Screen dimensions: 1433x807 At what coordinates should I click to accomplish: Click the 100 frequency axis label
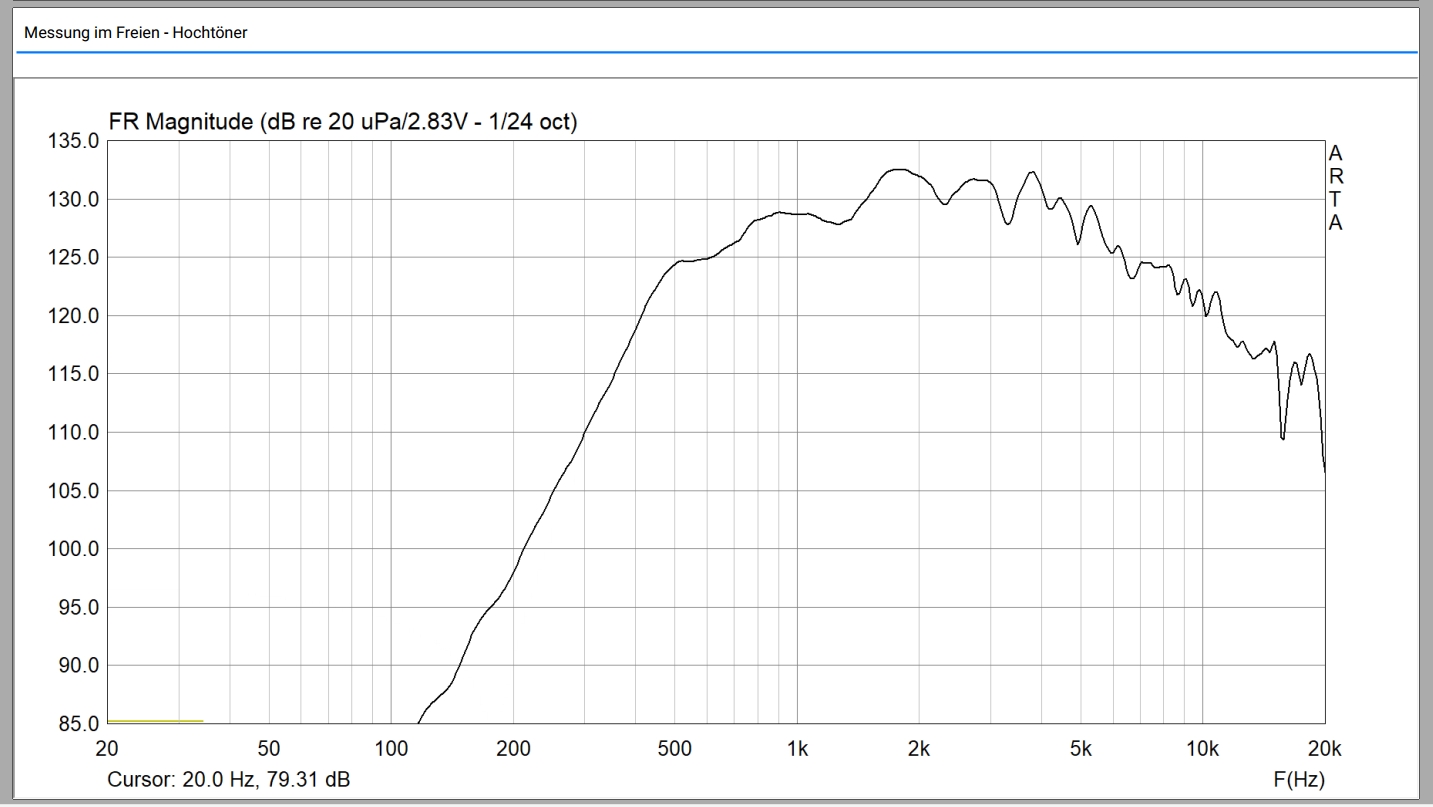point(391,751)
